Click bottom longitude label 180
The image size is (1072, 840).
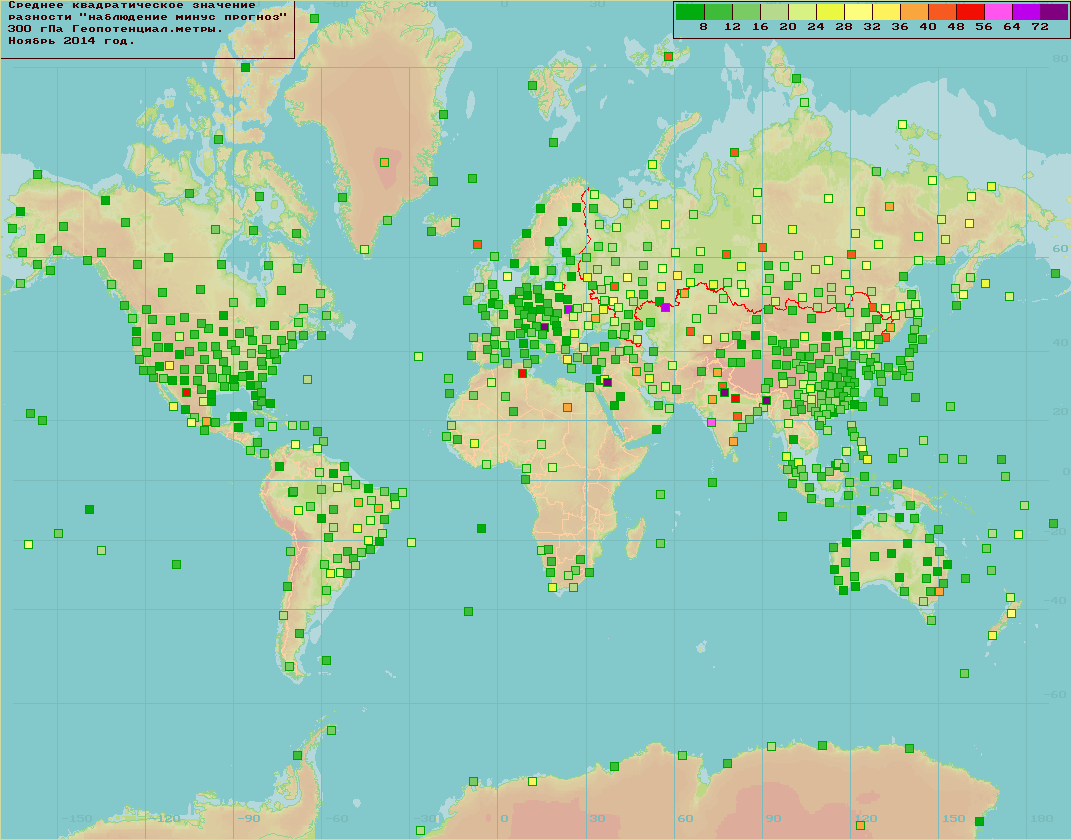coord(1042,819)
